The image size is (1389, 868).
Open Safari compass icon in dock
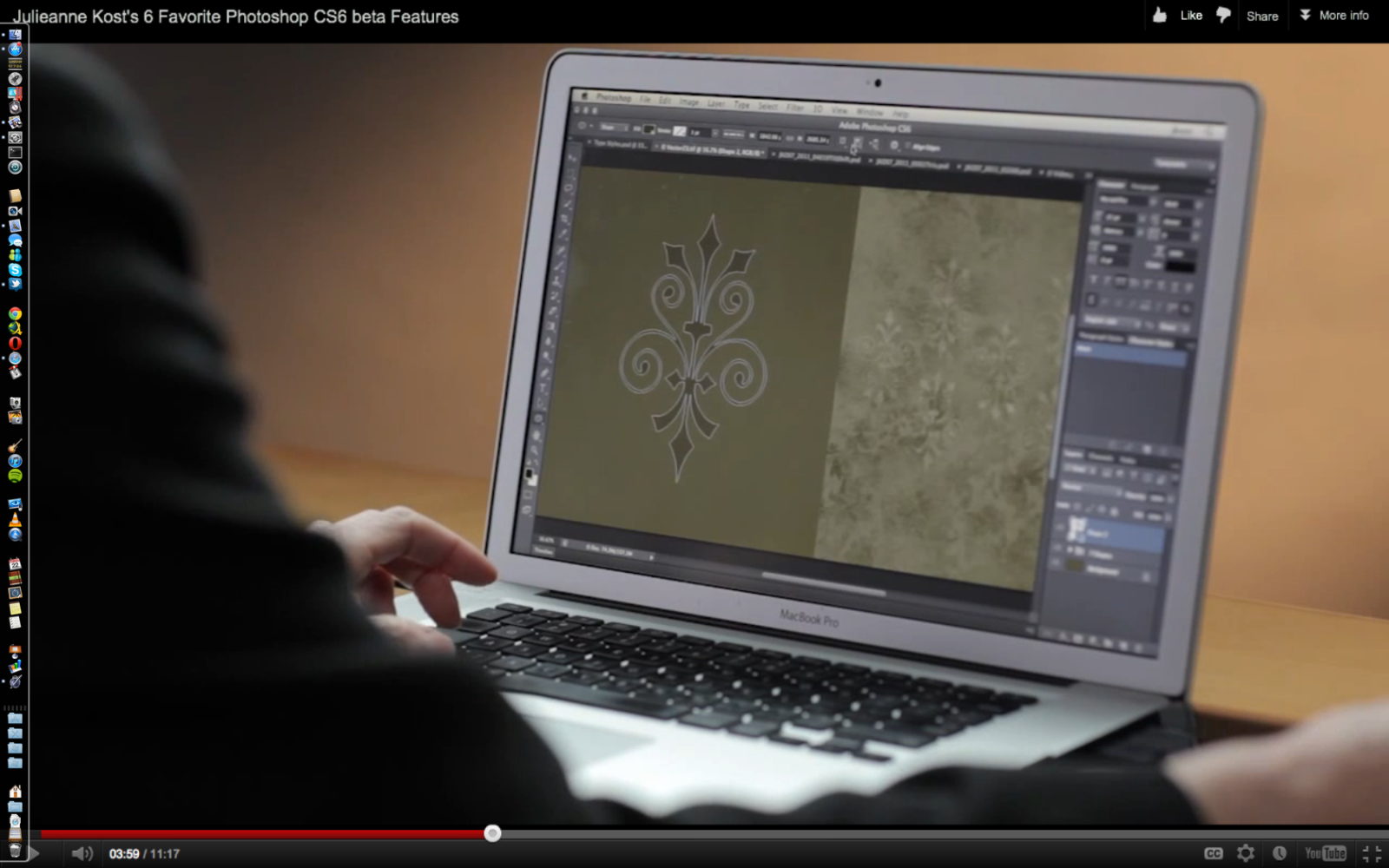(x=15, y=358)
